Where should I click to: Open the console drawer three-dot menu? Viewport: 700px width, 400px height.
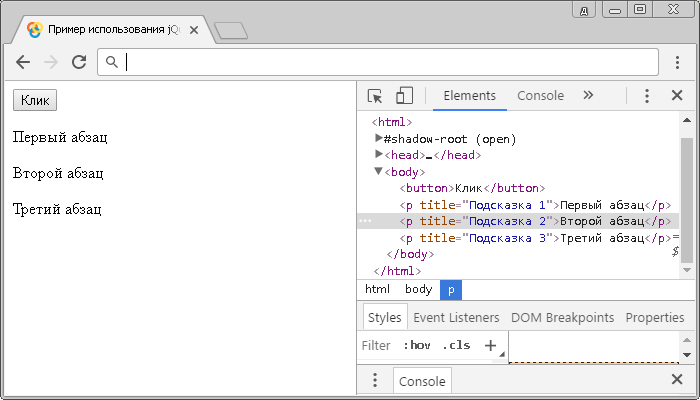pos(375,380)
